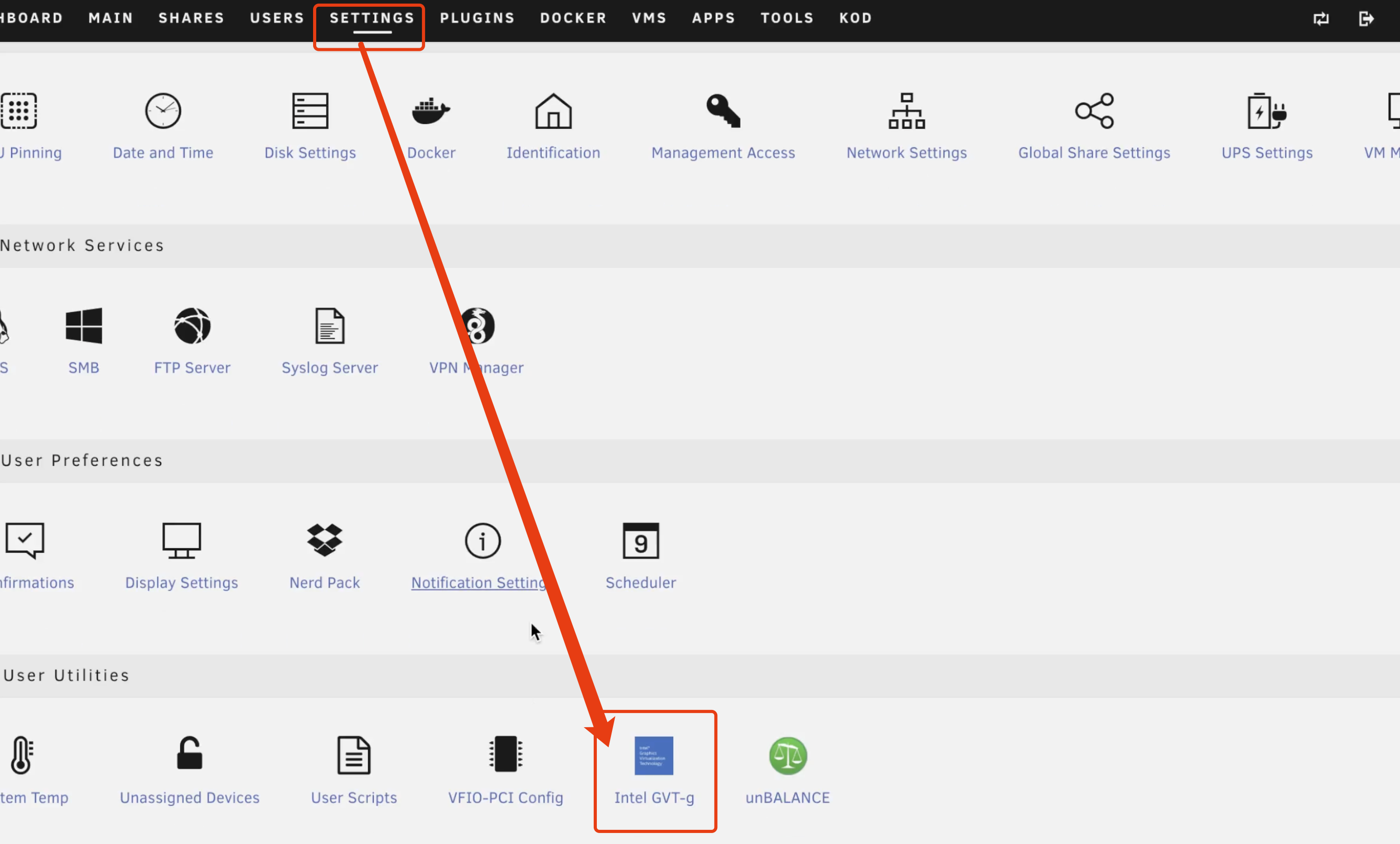Screen dimensions: 1400x844
Task: Click the top-bar icon left of logout
Action: [1321, 19]
